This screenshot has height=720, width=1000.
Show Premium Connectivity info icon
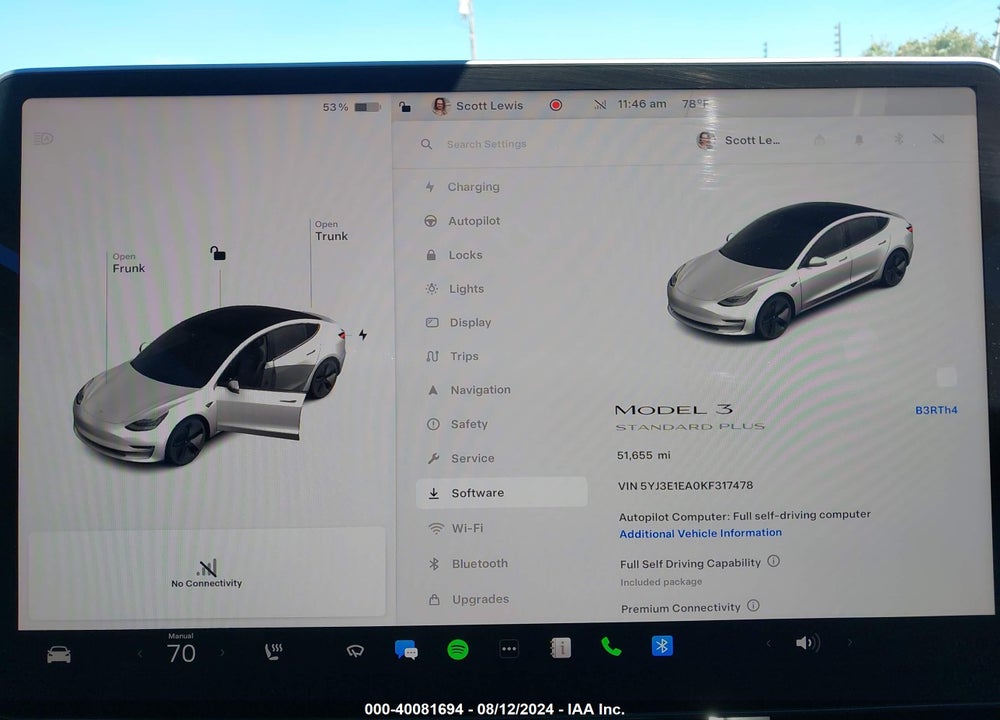[753, 605]
